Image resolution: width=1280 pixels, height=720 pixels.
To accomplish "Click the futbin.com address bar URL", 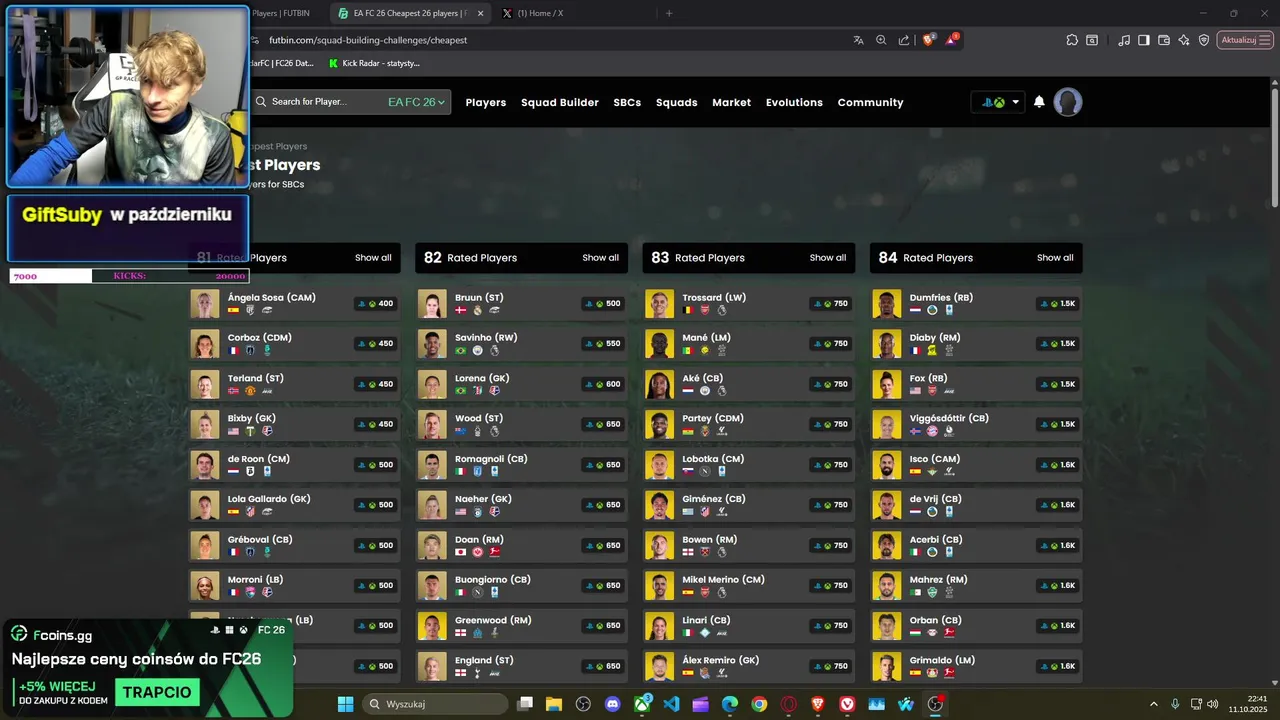I will [368, 40].
